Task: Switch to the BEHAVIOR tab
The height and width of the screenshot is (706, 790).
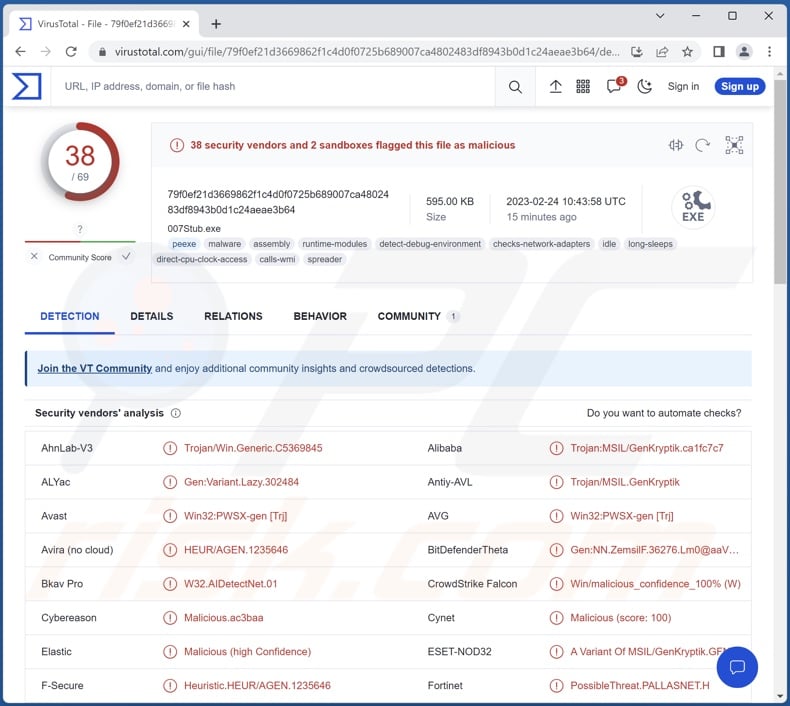Action: [320, 316]
